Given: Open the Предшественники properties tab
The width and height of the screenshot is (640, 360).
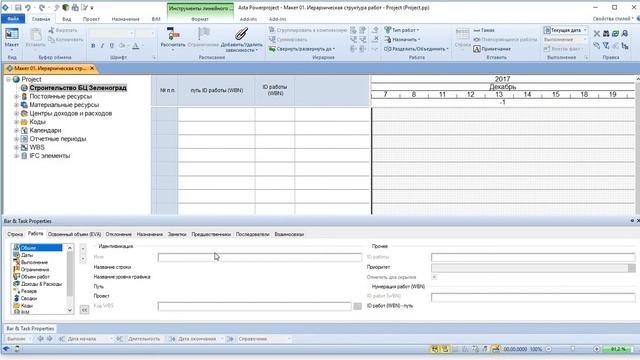Looking at the screenshot, I should [x=211, y=234].
